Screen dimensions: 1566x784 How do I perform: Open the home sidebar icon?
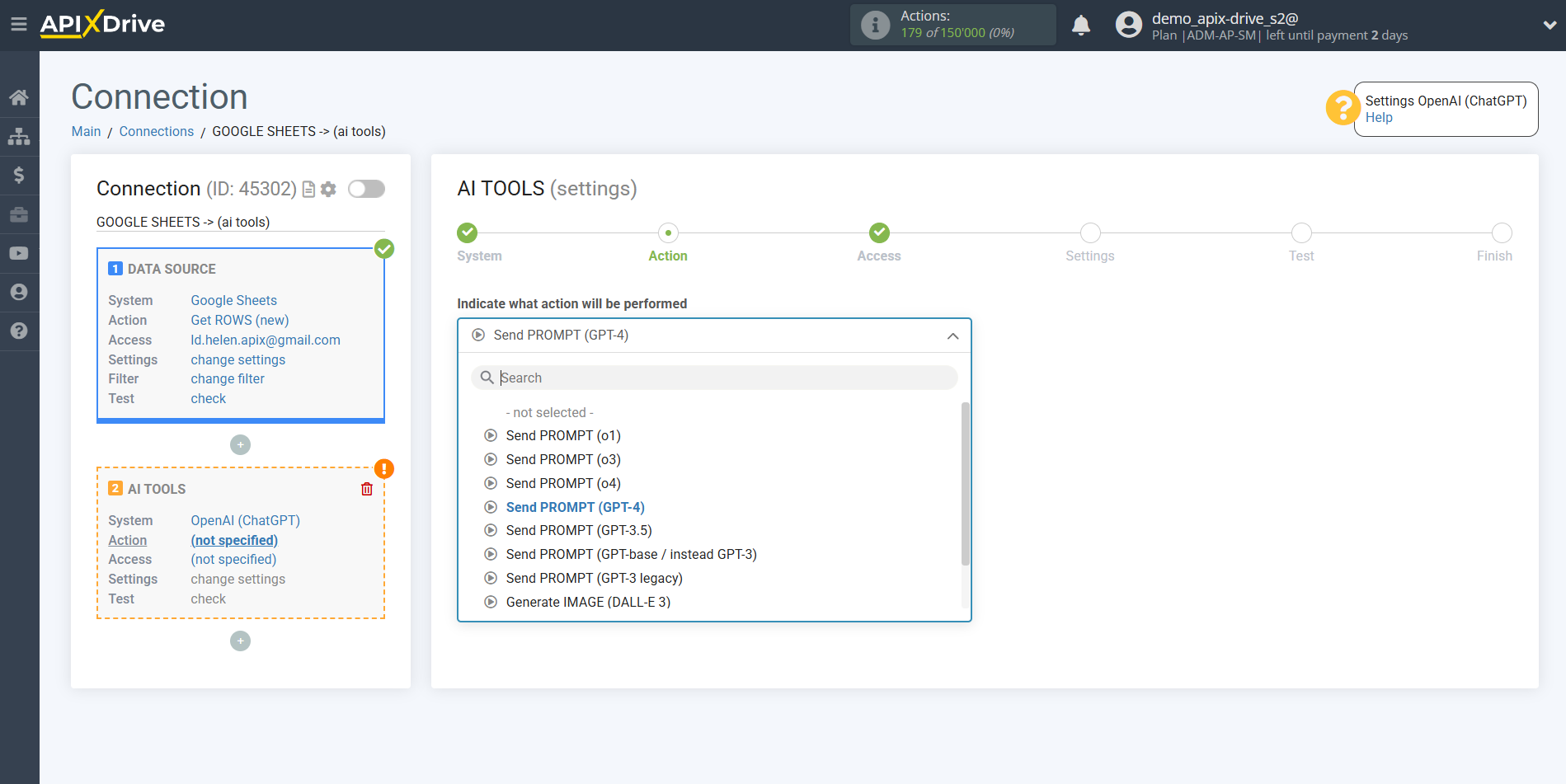click(x=19, y=98)
